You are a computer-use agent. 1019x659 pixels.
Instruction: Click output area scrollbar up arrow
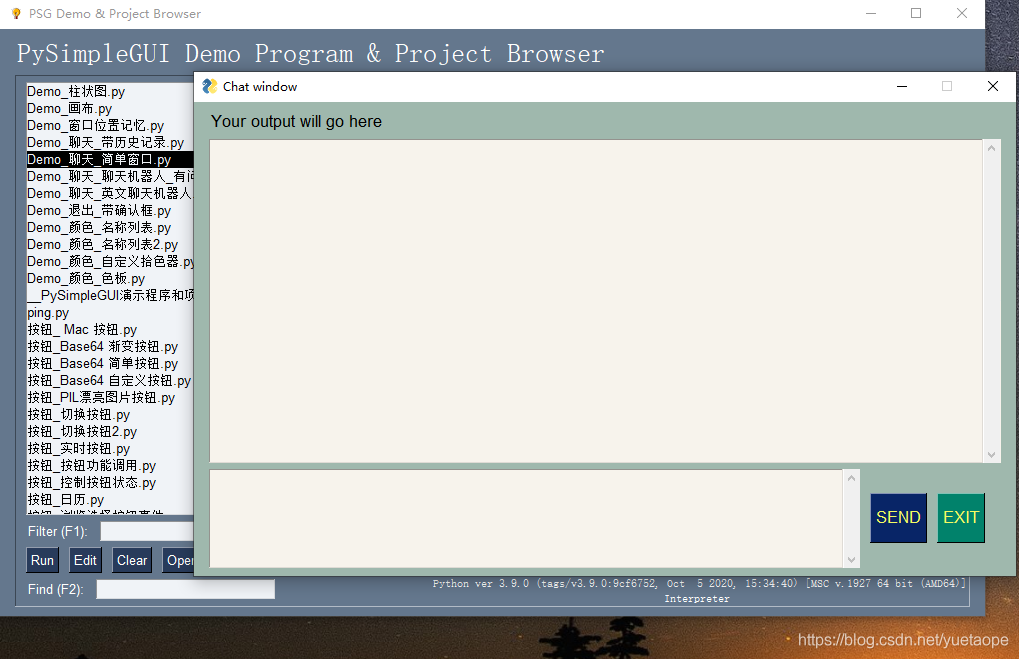(991, 148)
